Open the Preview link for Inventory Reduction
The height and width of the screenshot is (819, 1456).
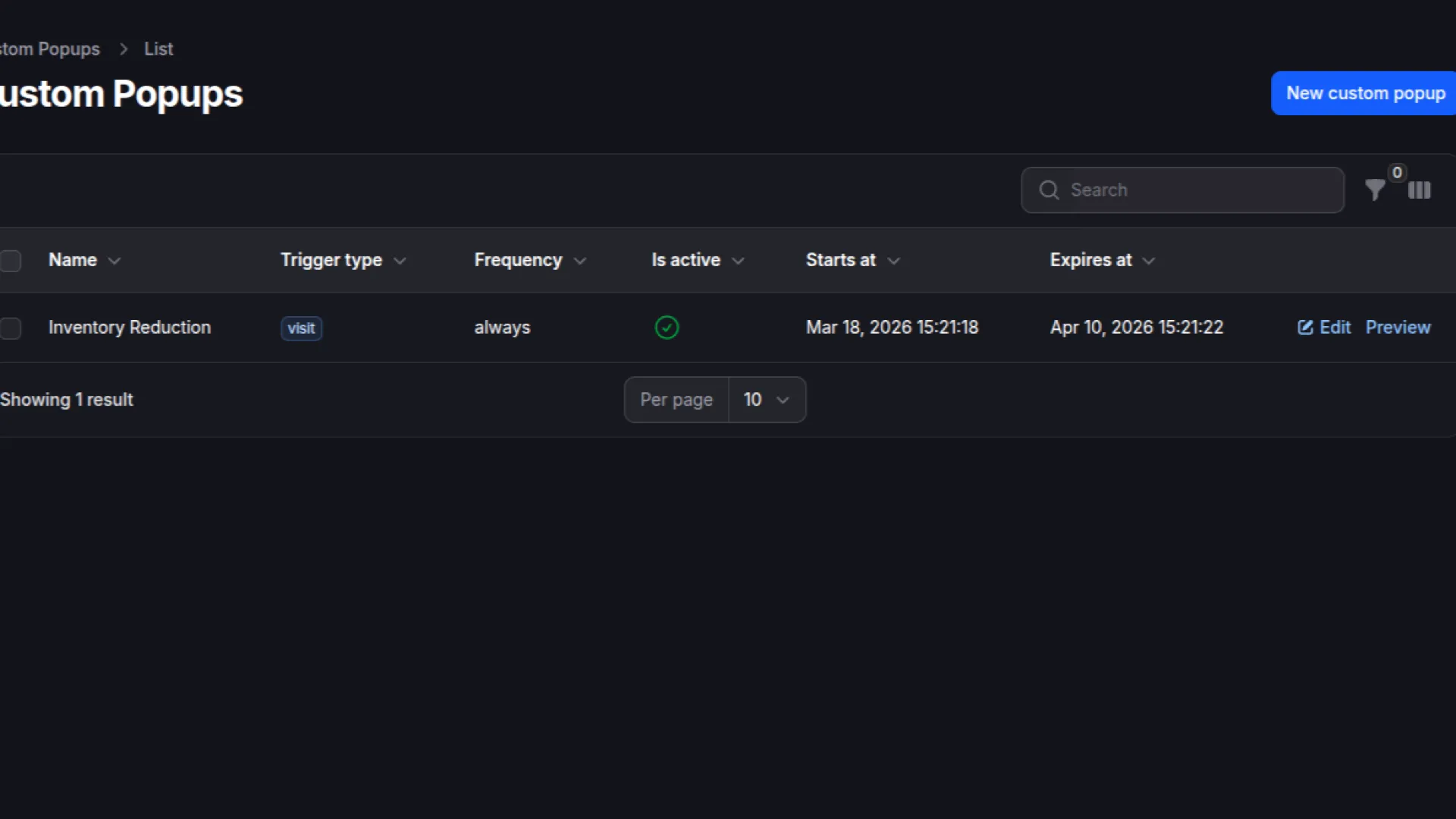(1398, 328)
